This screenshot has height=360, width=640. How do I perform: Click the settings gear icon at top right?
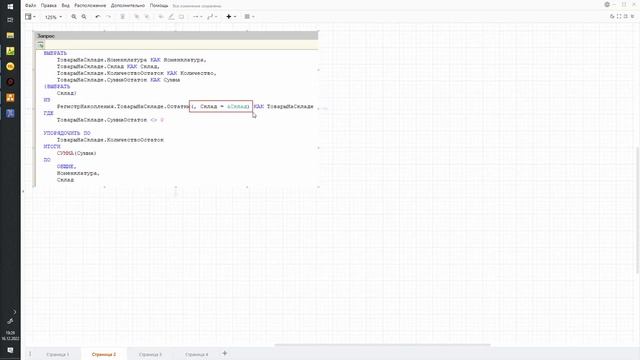pyautogui.click(x=607, y=4)
